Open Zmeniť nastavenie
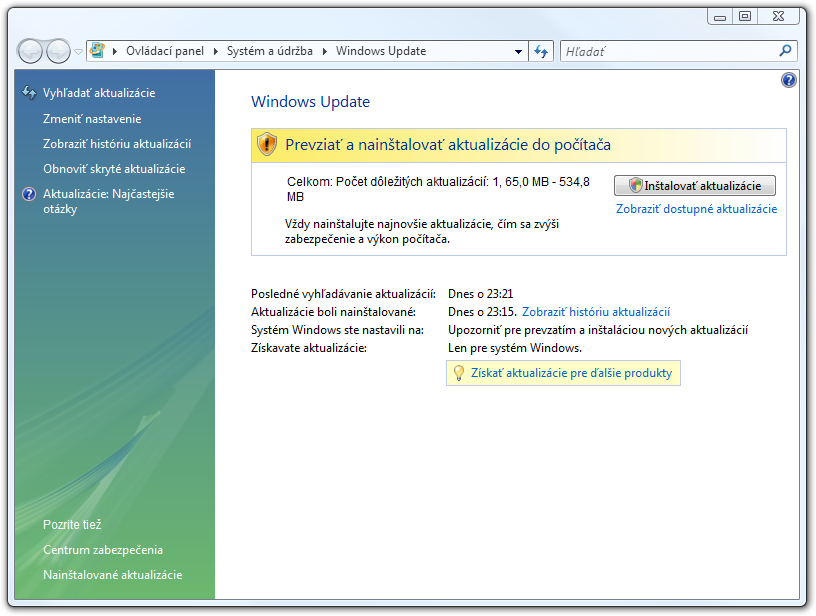This screenshot has height=616, width=816. pos(92,119)
